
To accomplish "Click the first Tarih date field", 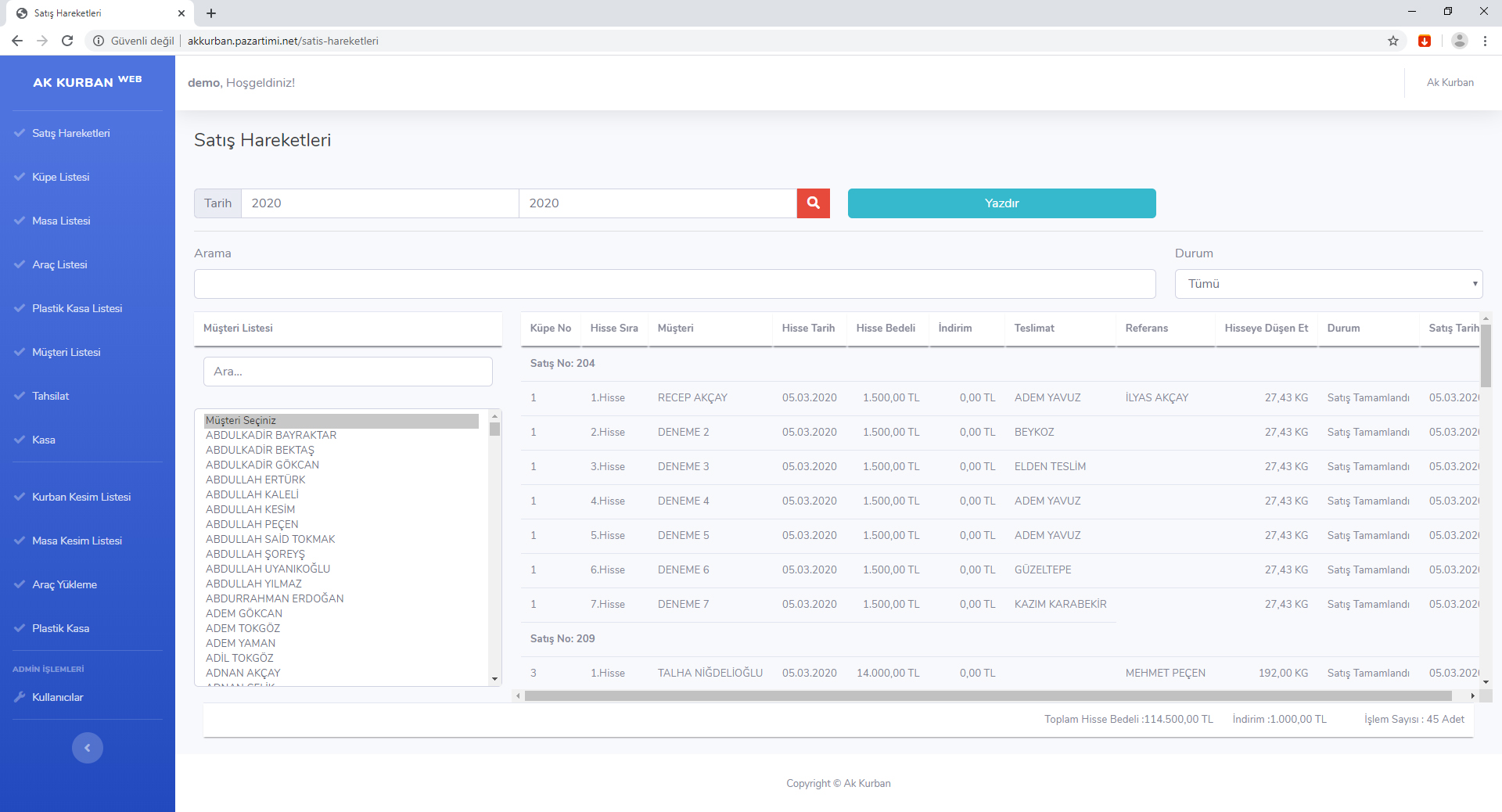I will [x=379, y=203].
